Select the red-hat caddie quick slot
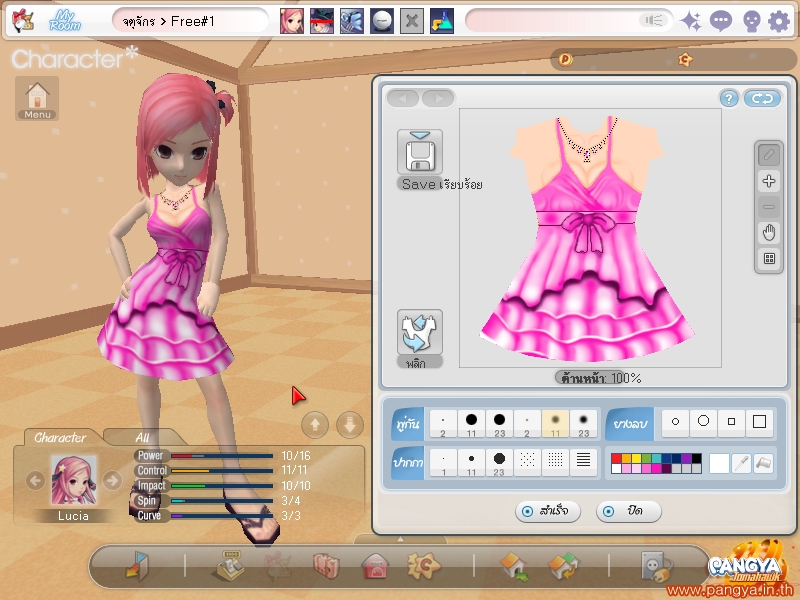The width and height of the screenshot is (800, 600). coord(322,21)
